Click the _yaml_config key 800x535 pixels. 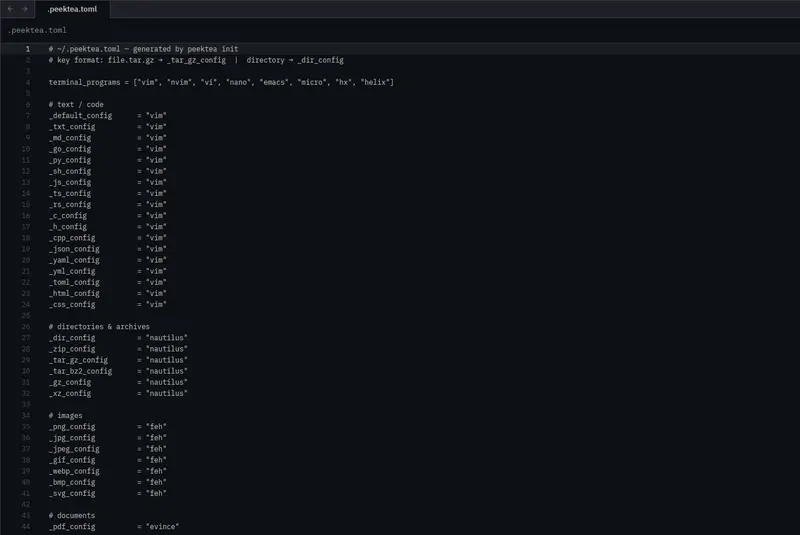(x=74, y=261)
